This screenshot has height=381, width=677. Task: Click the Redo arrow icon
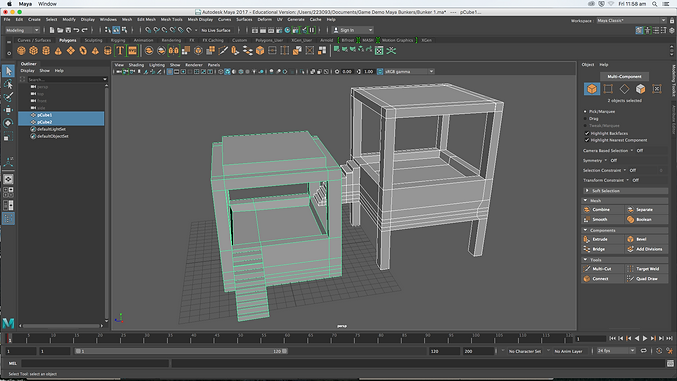(x=85, y=30)
